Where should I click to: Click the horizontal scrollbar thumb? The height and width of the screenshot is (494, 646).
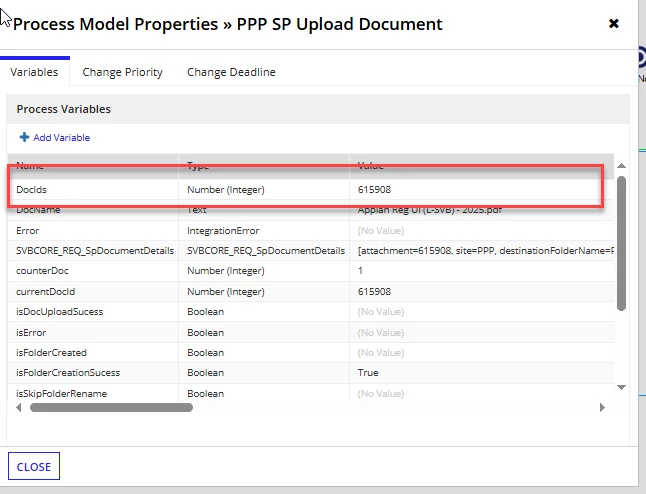[x=111, y=407]
